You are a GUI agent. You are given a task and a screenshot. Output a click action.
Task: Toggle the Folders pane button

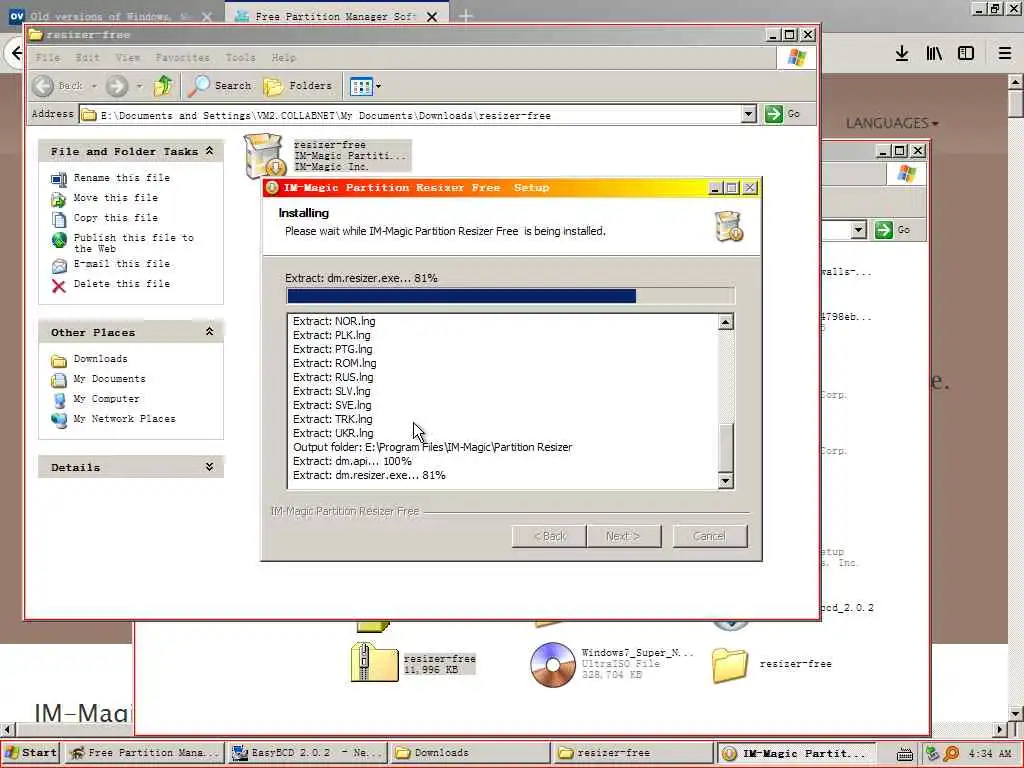(298, 86)
